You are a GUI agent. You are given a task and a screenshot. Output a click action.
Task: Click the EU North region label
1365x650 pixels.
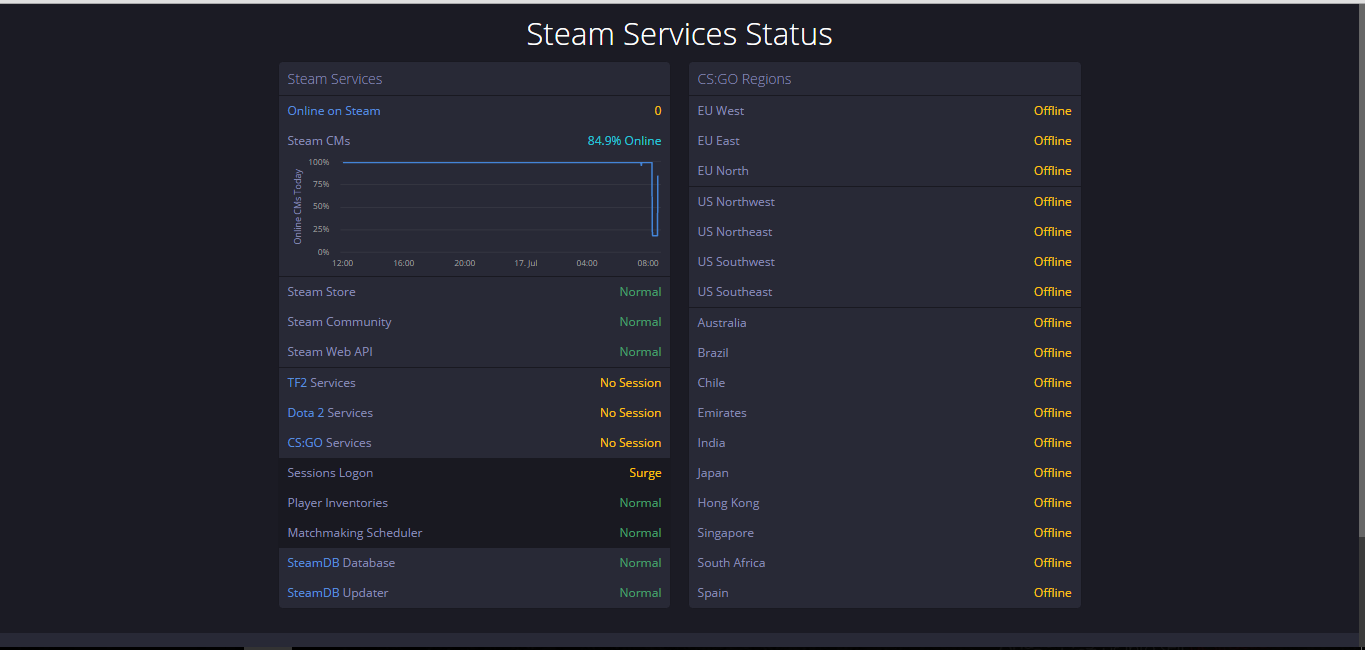[x=723, y=171]
